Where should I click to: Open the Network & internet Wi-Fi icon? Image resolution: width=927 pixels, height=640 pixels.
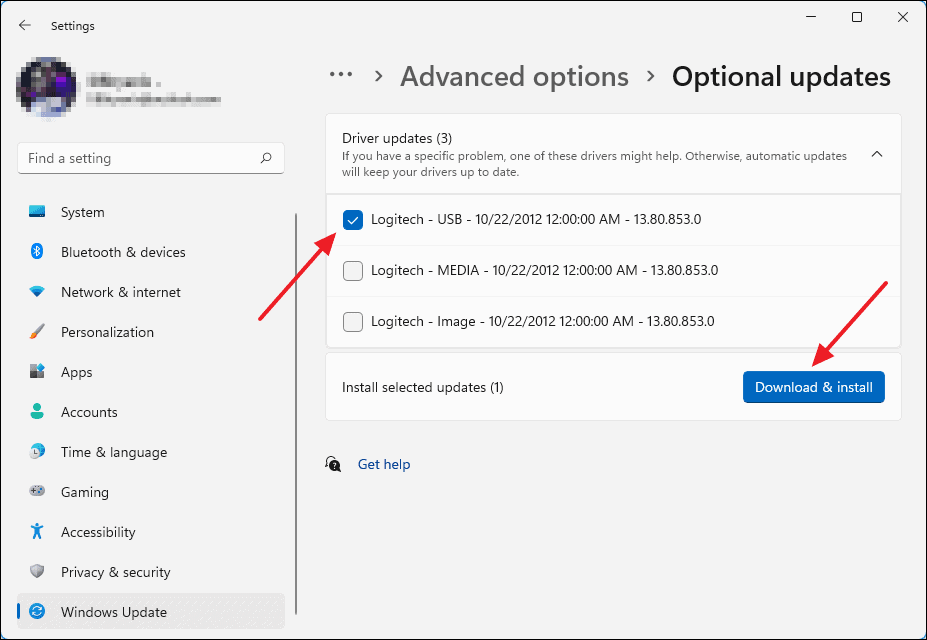[x=37, y=292]
